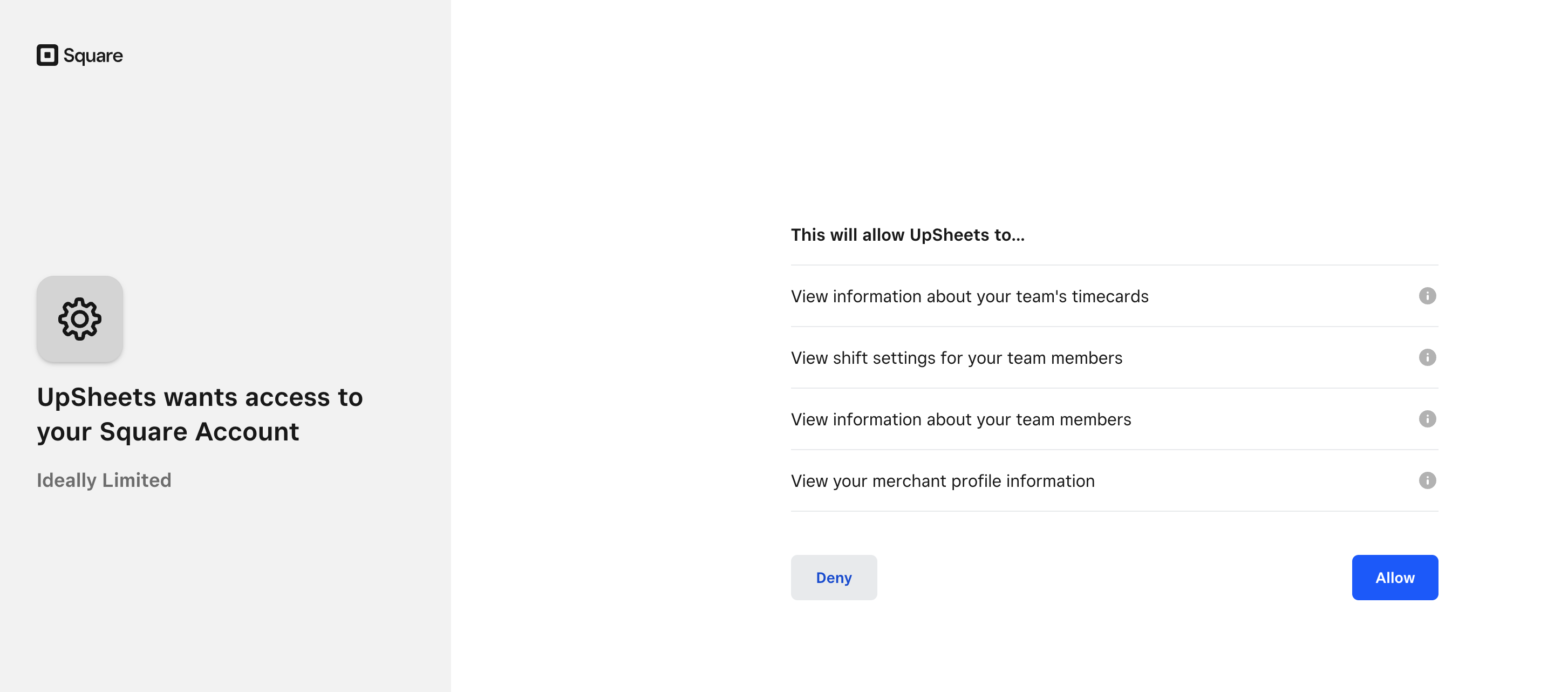Click blank space between Deny and Allow

tap(1114, 578)
